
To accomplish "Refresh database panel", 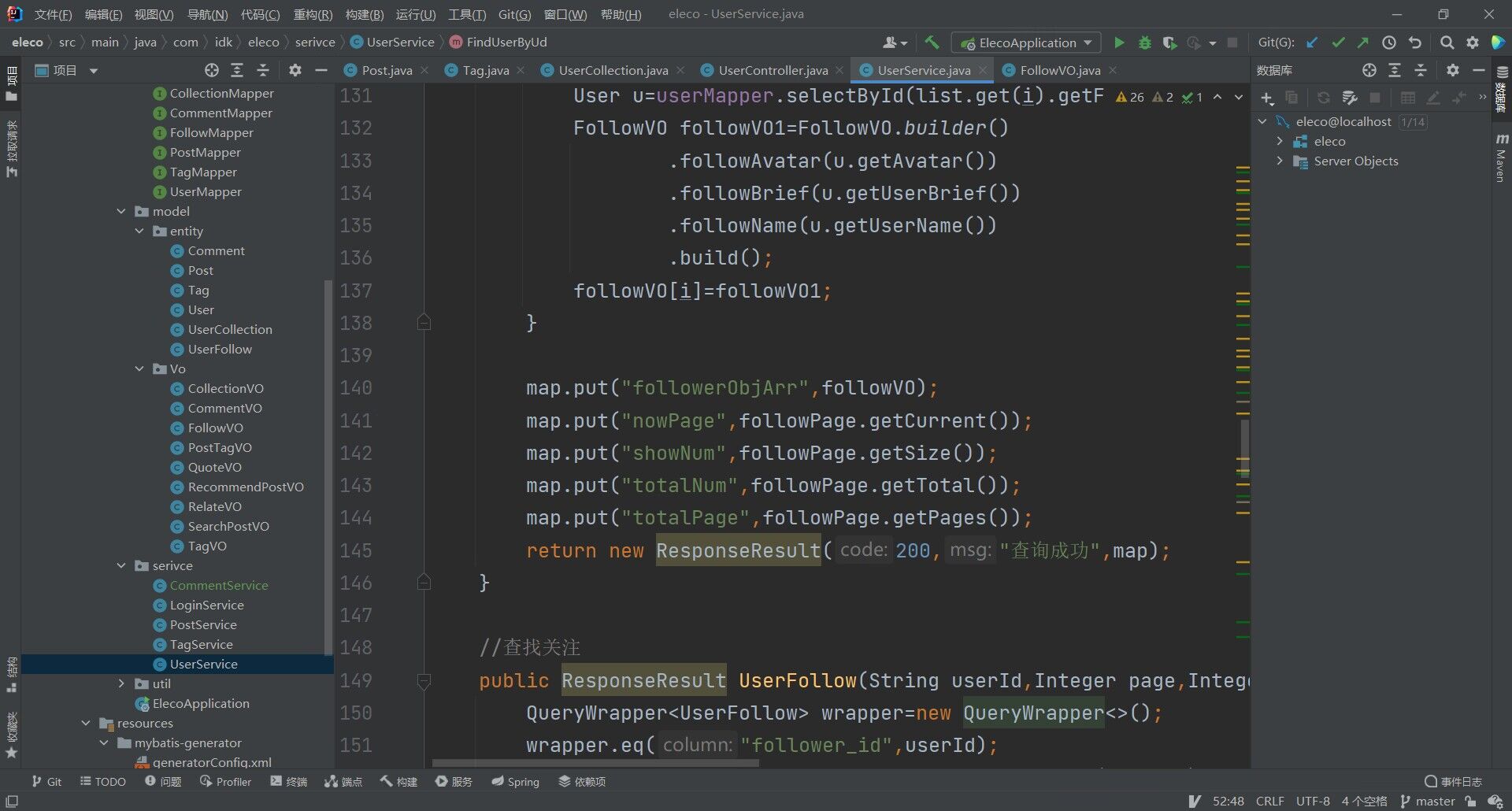I will click(x=1324, y=98).
